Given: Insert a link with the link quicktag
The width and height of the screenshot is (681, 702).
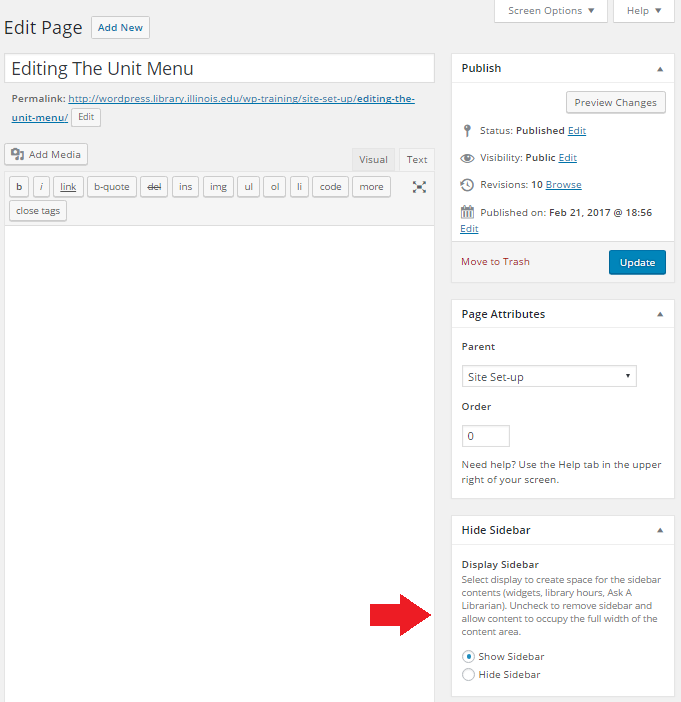Looking at the screenshot, I should (x=68, y=187).
